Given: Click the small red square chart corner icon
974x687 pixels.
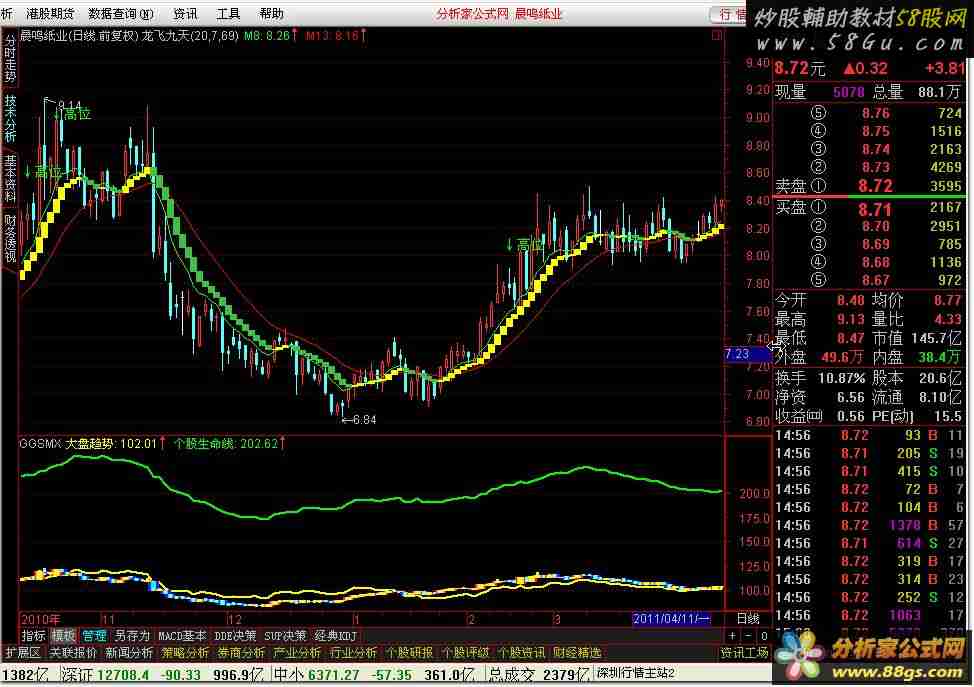Looking at the screenshot, I should [717, 35].
